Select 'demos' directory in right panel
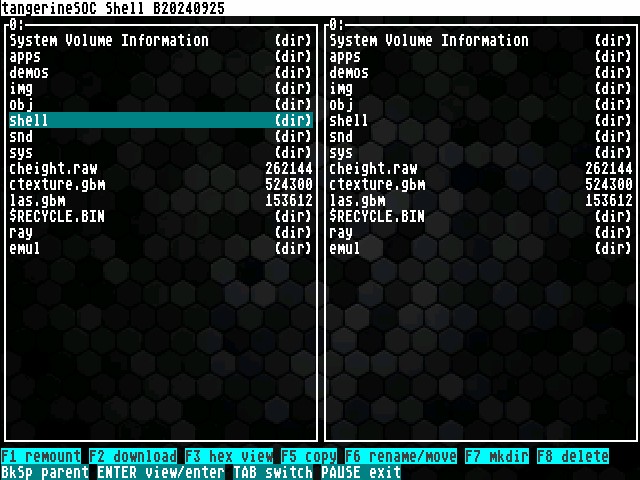Screen dimensions: 640x480 [x=481, y=72]
